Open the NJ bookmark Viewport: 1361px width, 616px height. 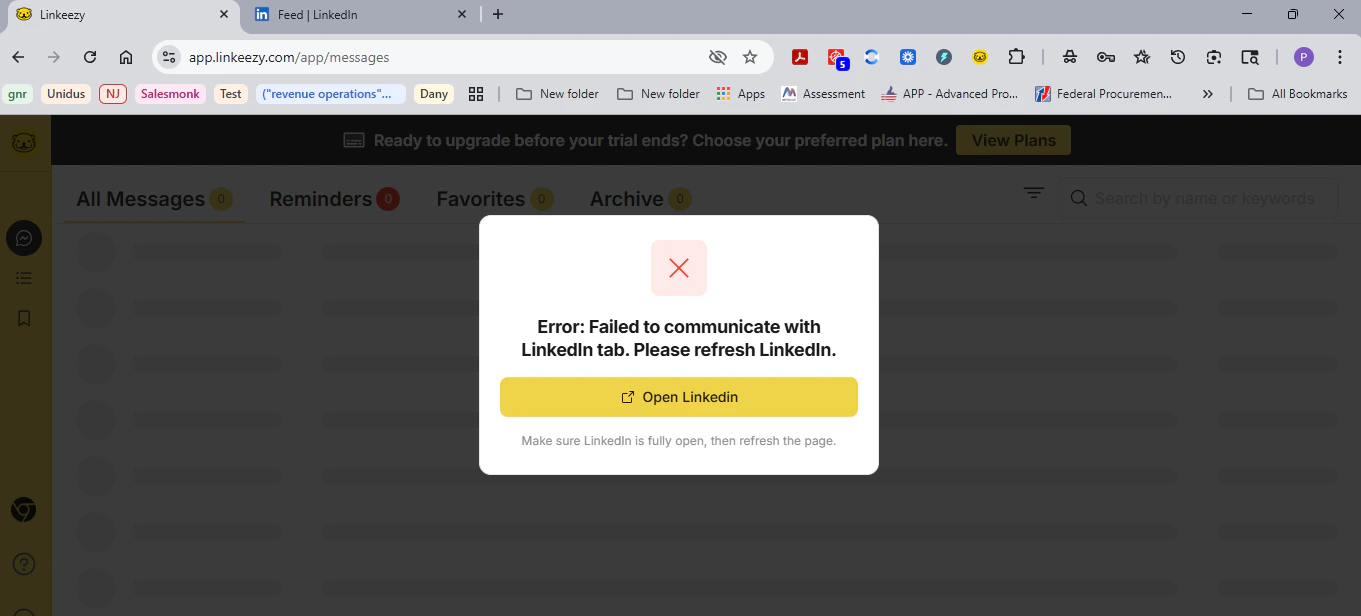pyautogui.click(x=112, y=94)
